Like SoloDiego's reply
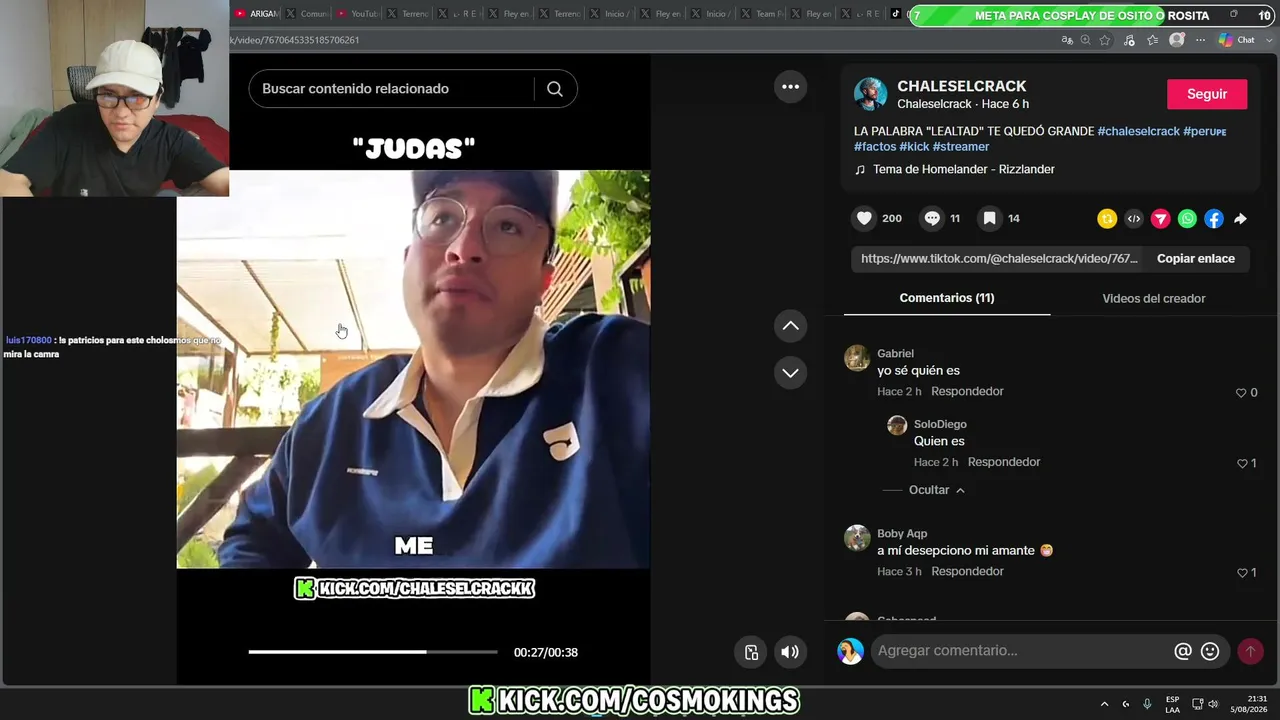1280x720 pixels. pyautogui.click(x=1241, y=464)
